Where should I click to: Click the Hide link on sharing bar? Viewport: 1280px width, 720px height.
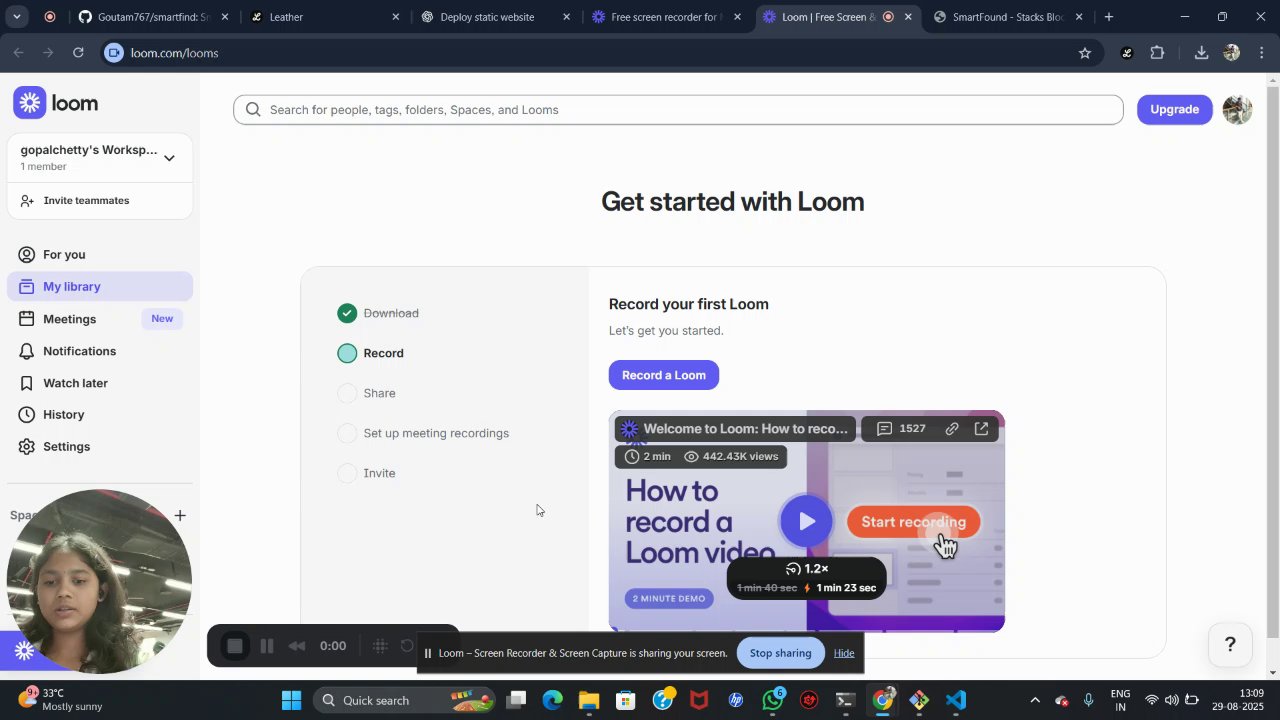(844, 653)
